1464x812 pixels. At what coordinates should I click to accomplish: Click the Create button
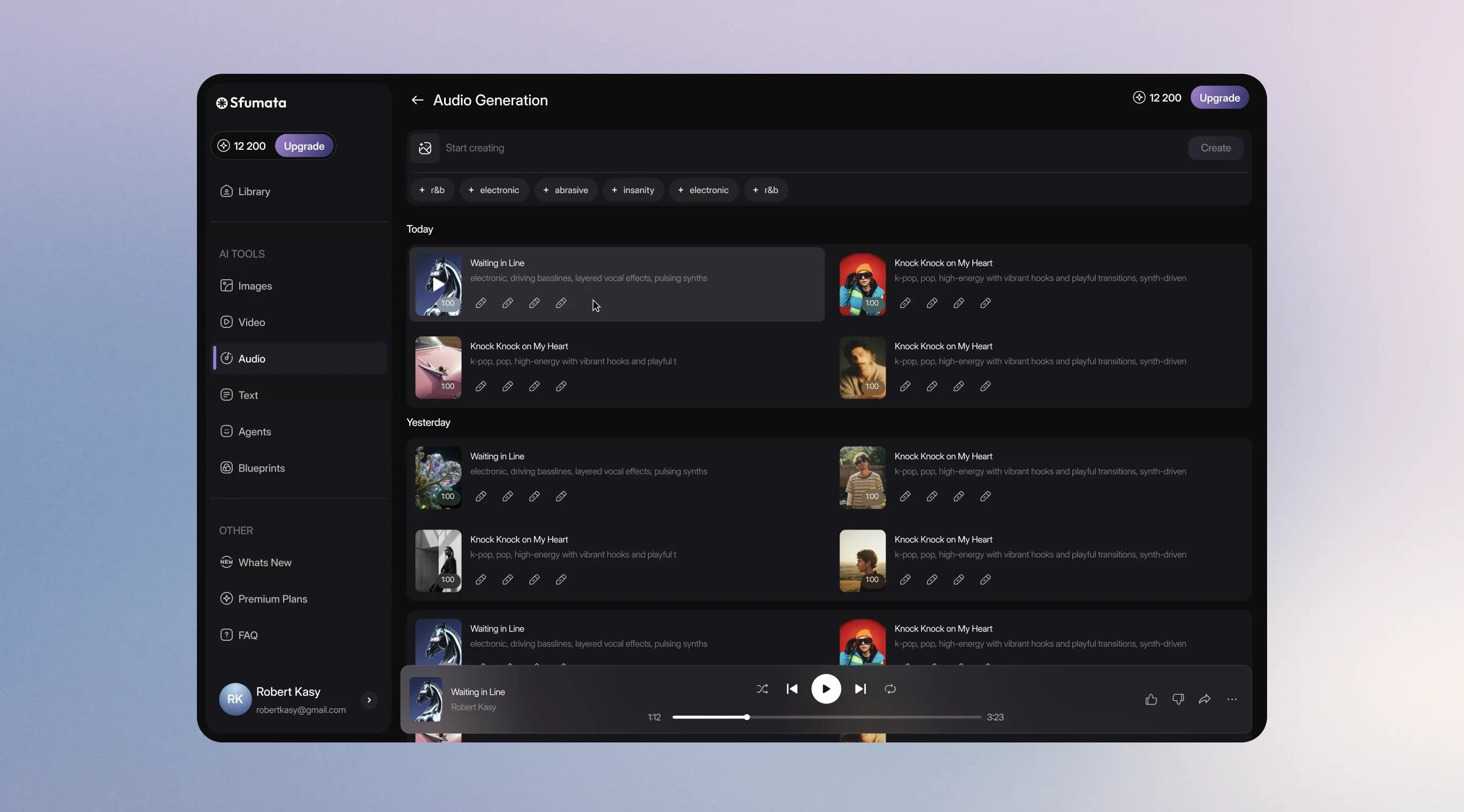tap(1215, 148)
